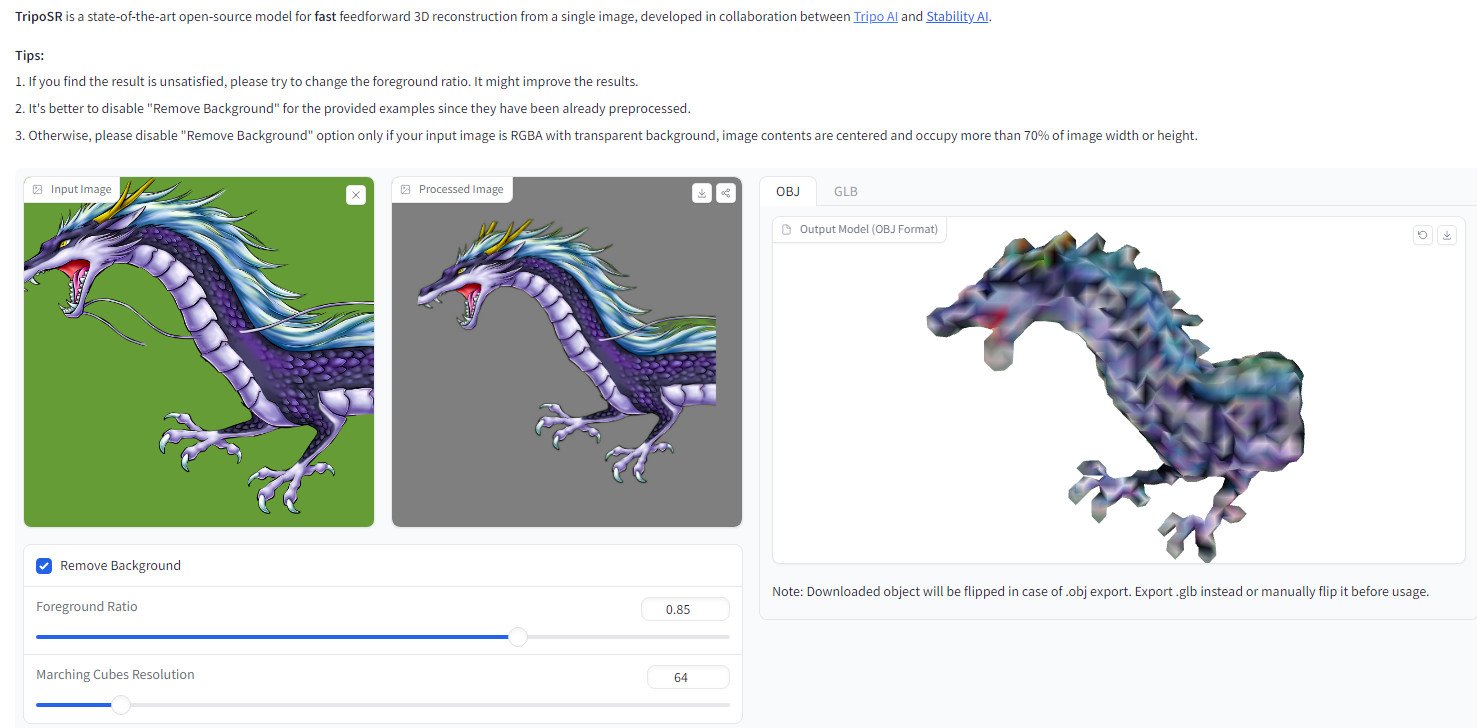Image resolution: width=1477 pixels, height=728 pixels.
Task: Click the Output Model file icon
Action: point(787,229)
